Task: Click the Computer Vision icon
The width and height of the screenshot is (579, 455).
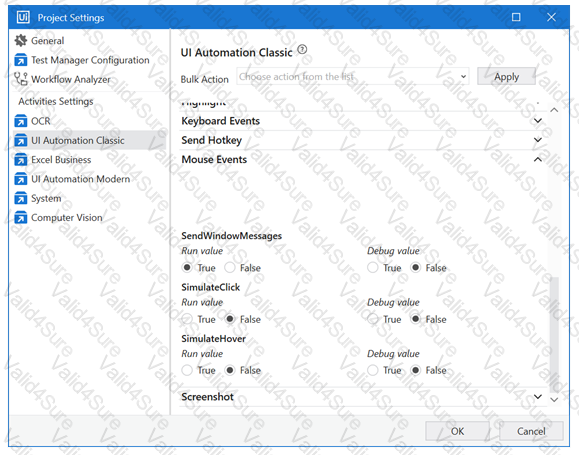Action: coord(21,218)
